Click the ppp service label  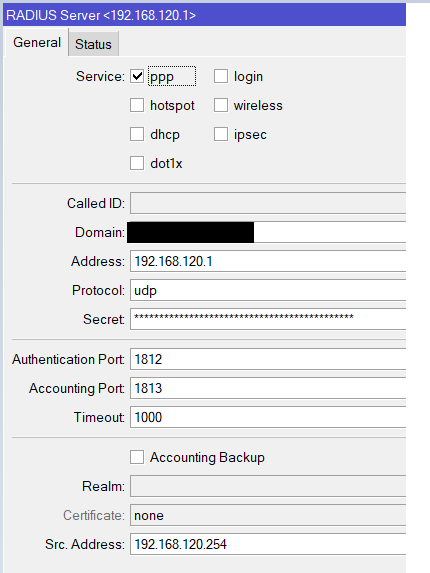[x=162, y=77]
